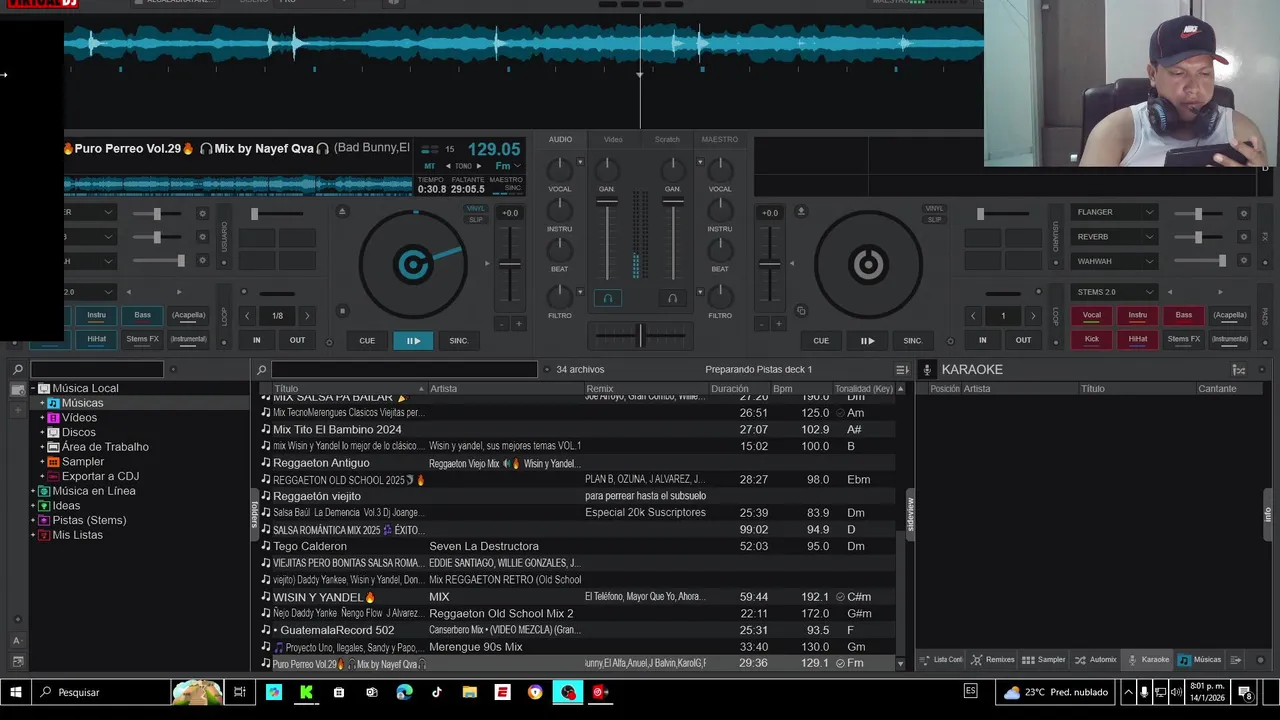
Task: Expand the Música Local tree node
Action: coord(33,388)
